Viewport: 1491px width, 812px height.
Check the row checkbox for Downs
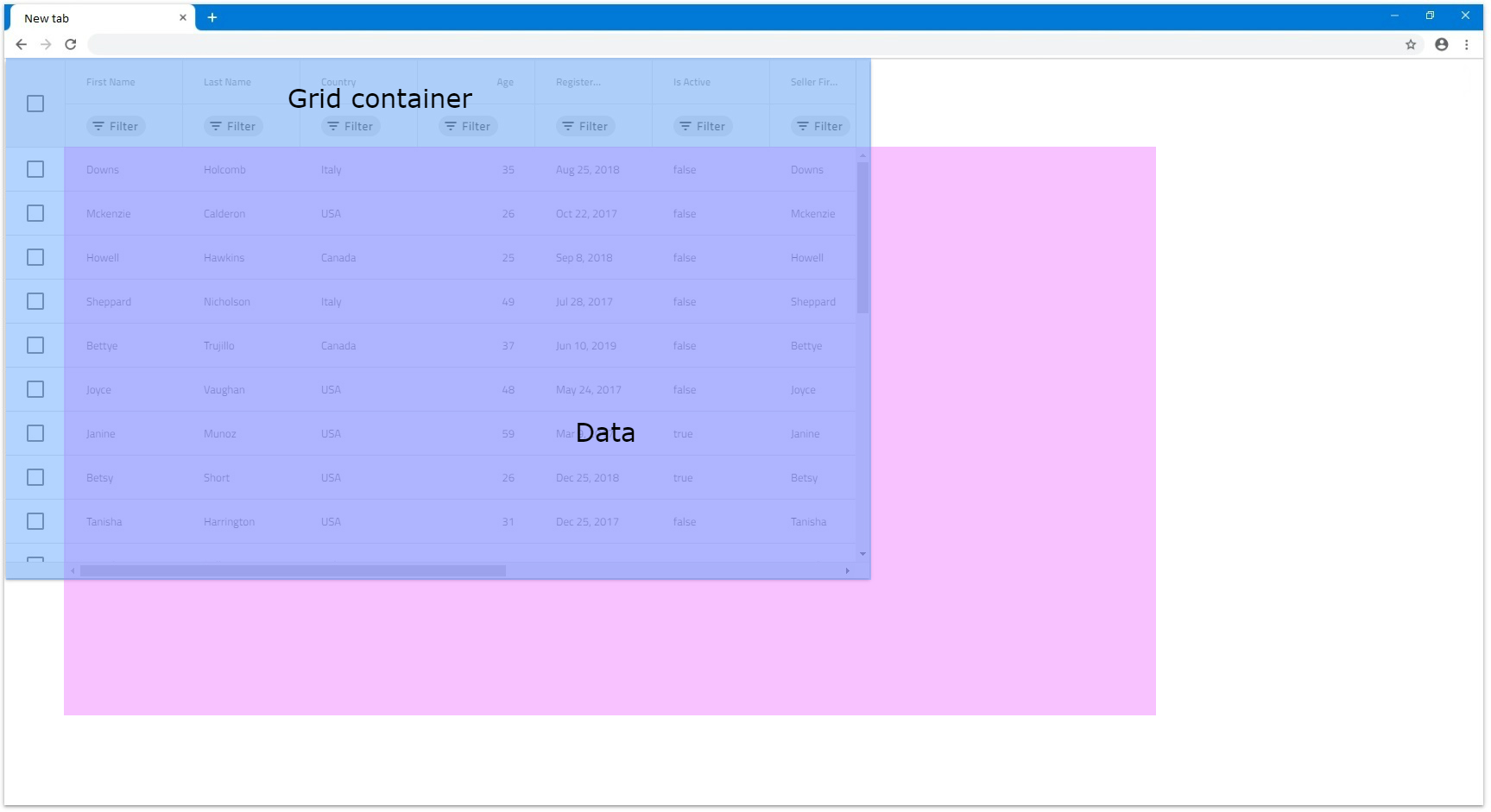pyautogui.click(x=35, y=170)
